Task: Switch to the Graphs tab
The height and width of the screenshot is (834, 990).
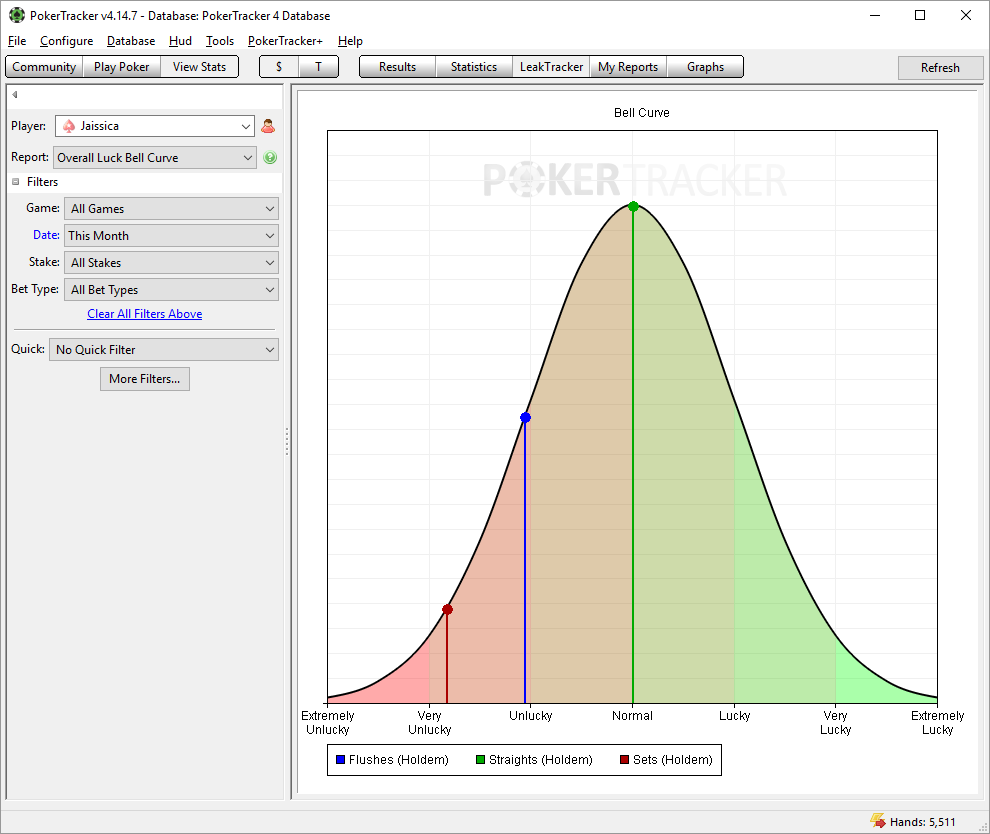Action: 705,67
